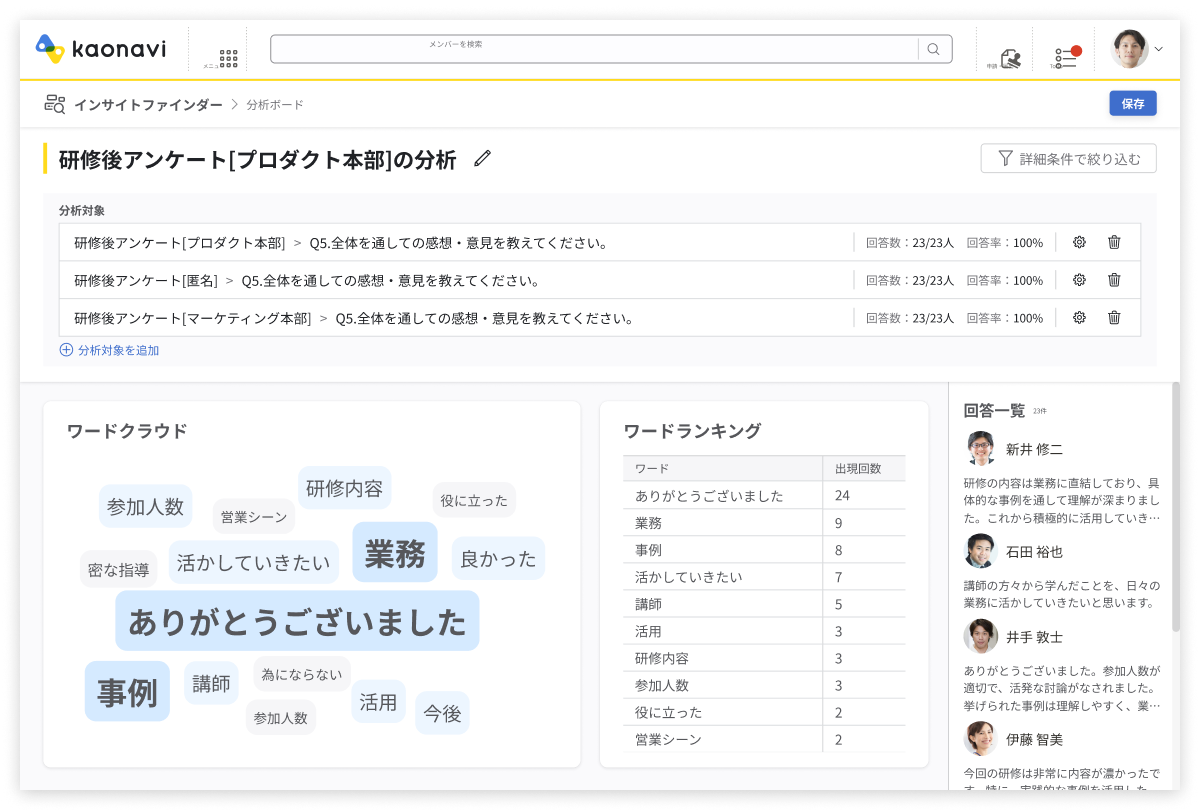Click the Insight Finder icon in breadcrumb
This screenshot has width=1200, height=810.
point(55,104)
